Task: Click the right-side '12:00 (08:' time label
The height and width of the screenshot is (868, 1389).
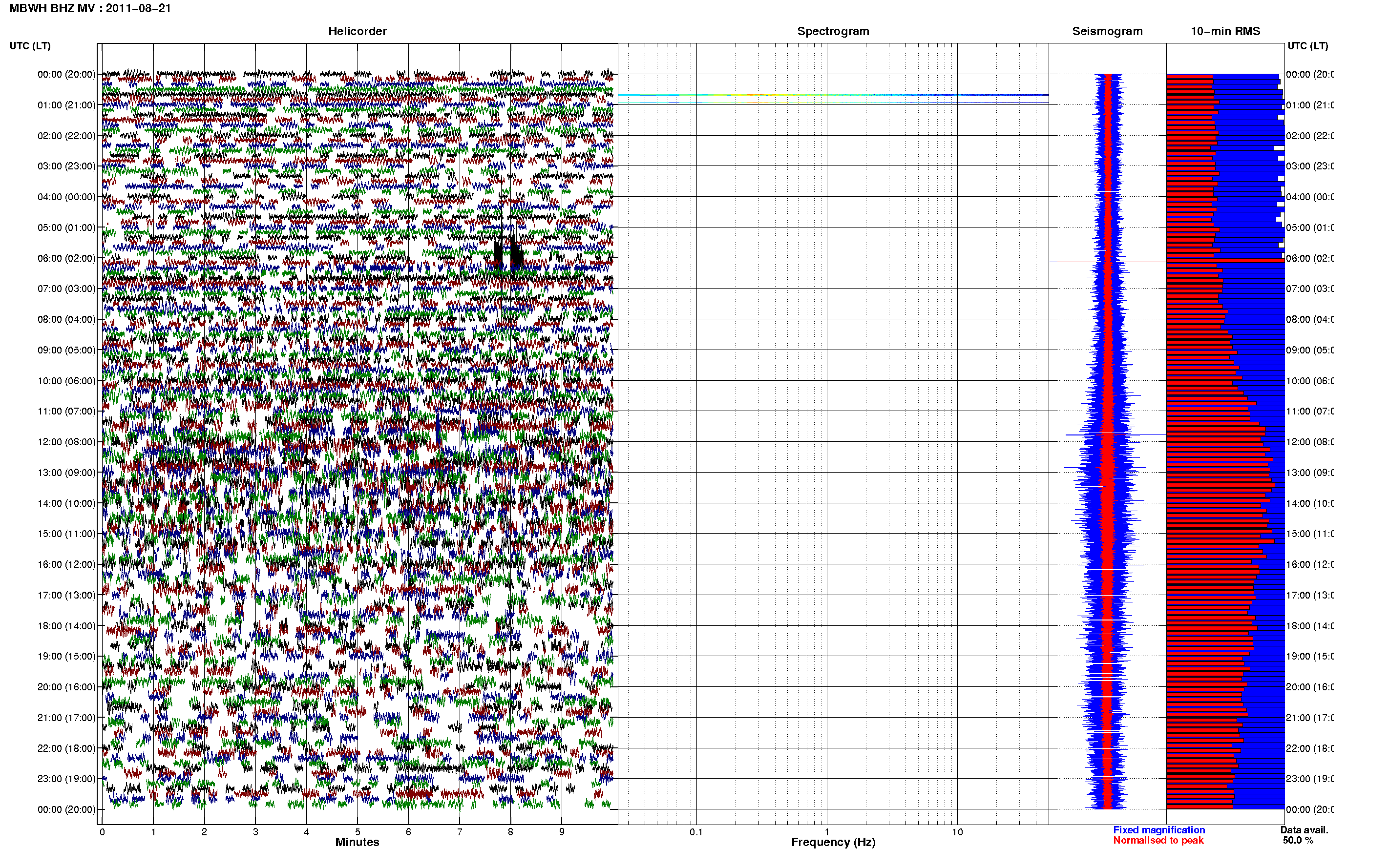Action: [1310, 441]
